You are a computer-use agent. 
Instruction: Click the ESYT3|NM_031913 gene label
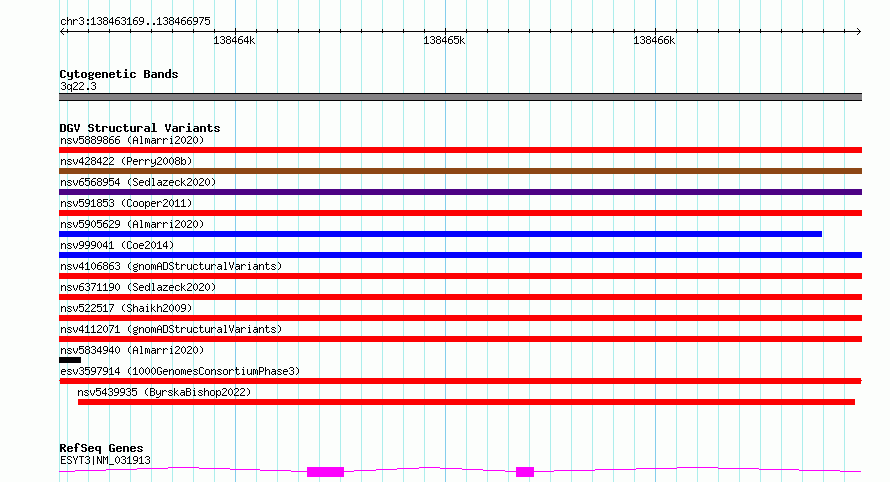pyautogui.click(x=105, y=460)
